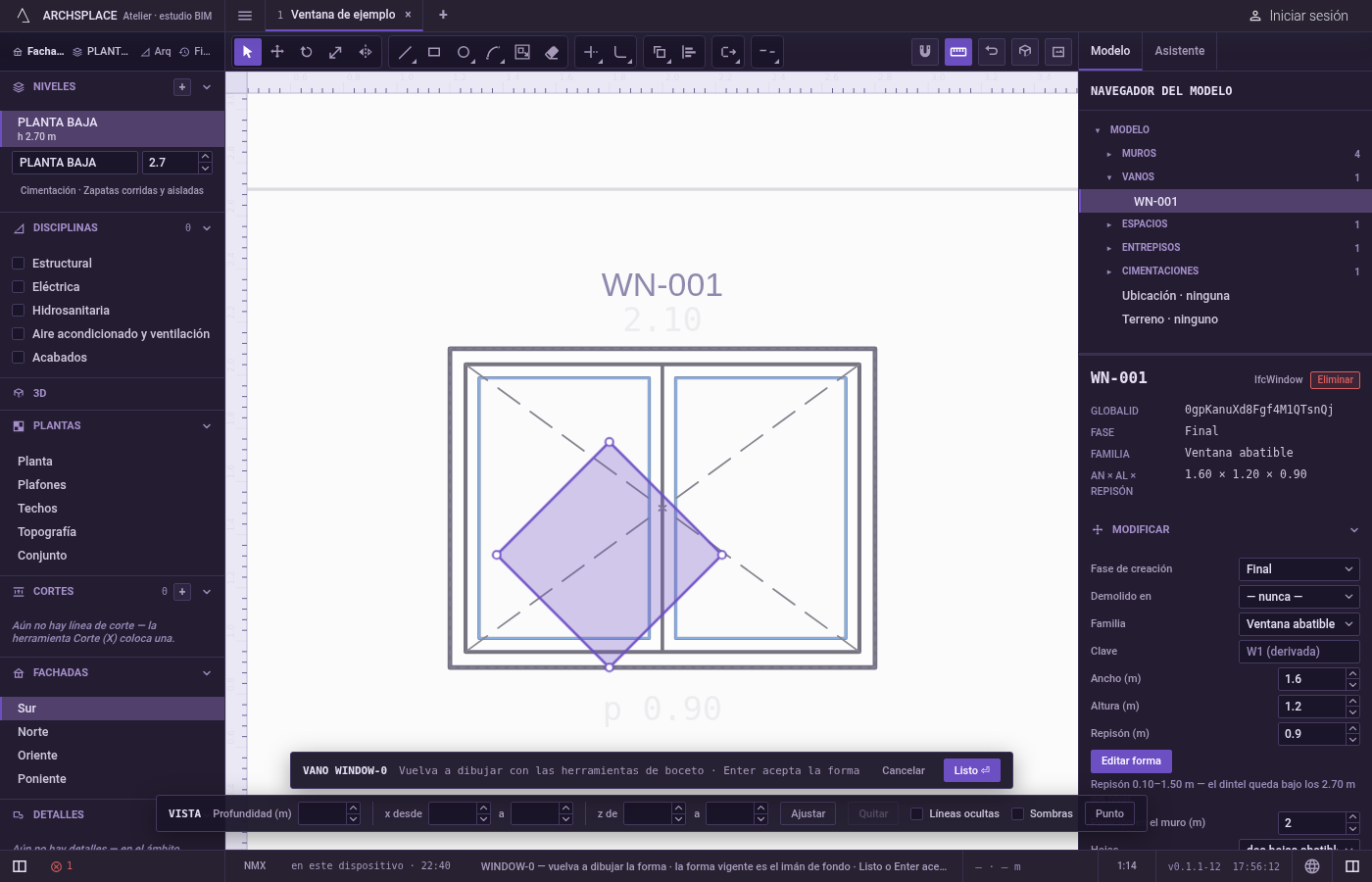Check the Hidrosanitaria discipline box
Viewport: 1372px width, 882px height.
pos(18,311)
